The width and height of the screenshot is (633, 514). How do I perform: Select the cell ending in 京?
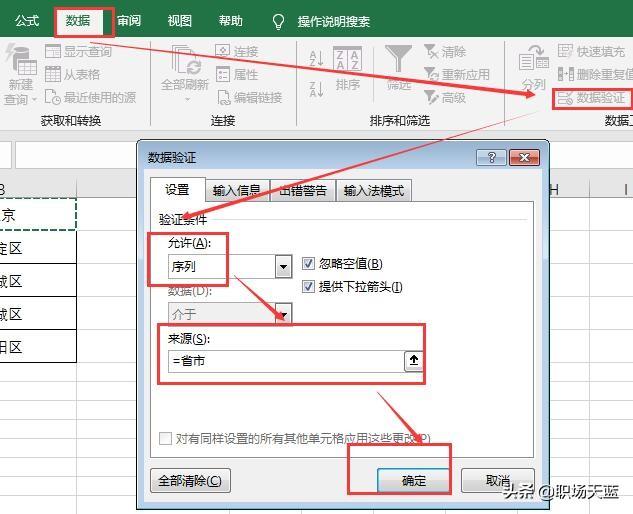38,214
